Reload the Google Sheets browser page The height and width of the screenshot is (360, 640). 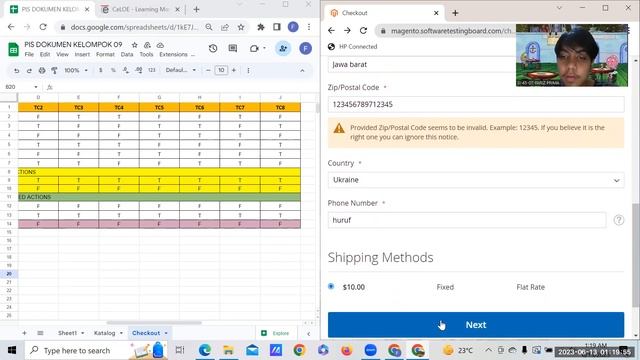tap(43, 27)
